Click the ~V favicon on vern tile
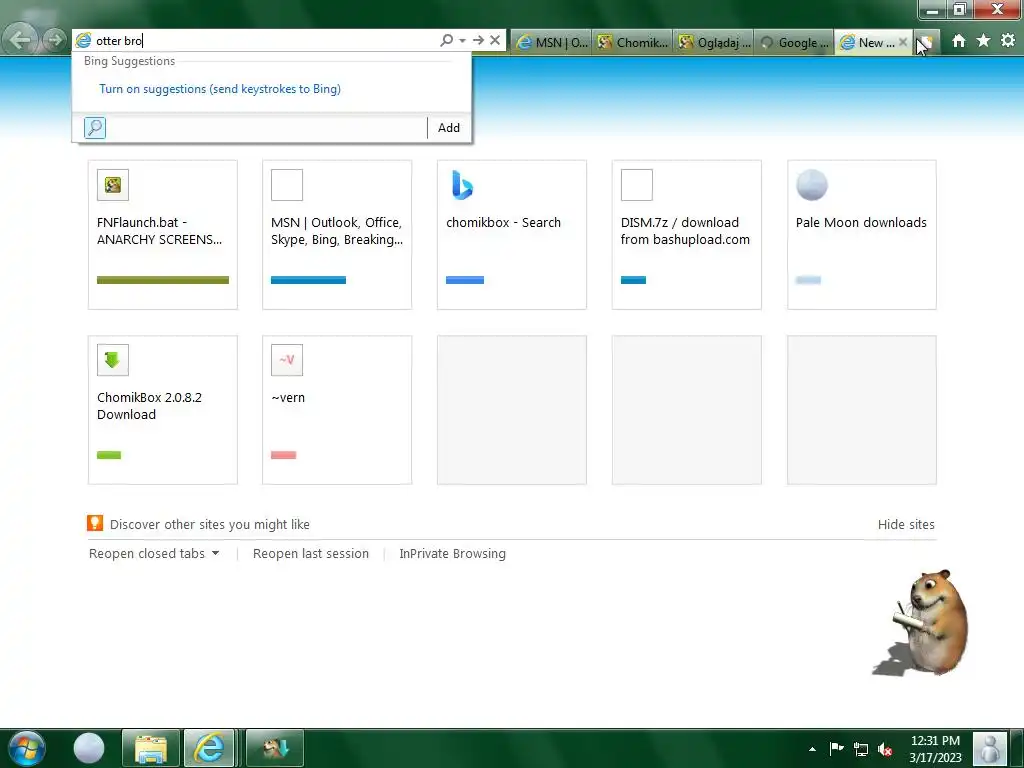The height and width of the screenshot is (768, 1024). point(287,360)
